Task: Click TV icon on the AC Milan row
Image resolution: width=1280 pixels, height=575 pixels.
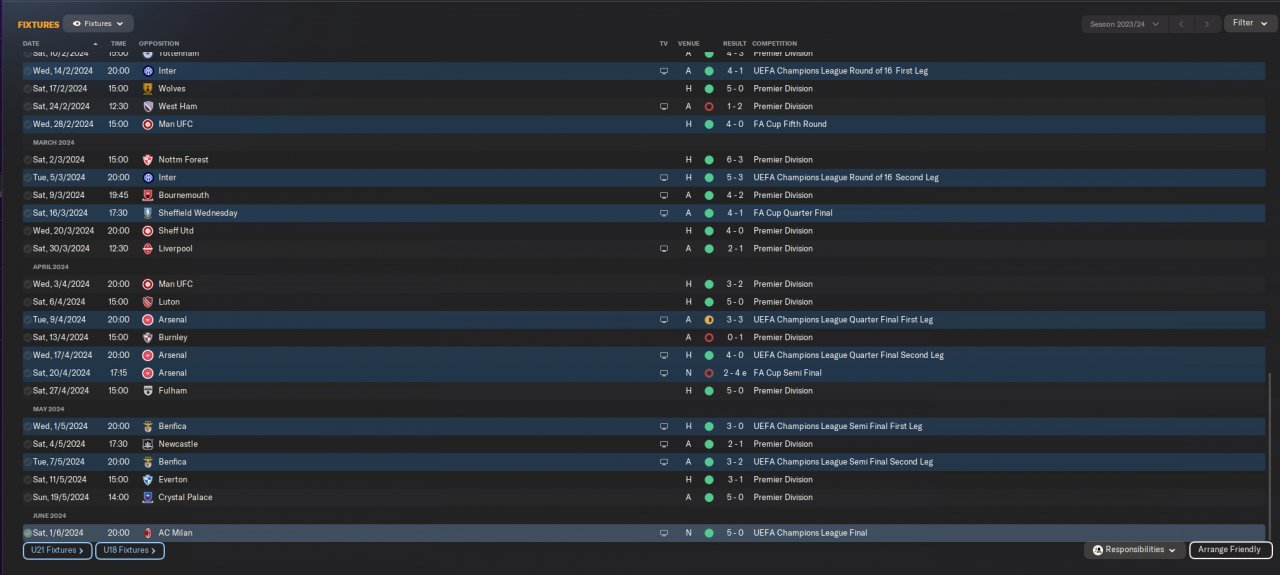Action: coord(663,533)
